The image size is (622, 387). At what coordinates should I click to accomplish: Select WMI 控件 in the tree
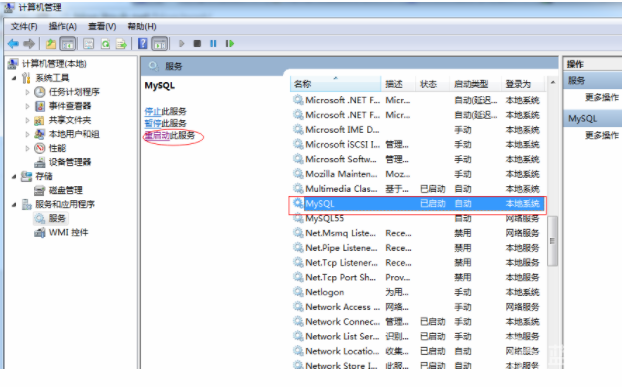tap(68, 232)
